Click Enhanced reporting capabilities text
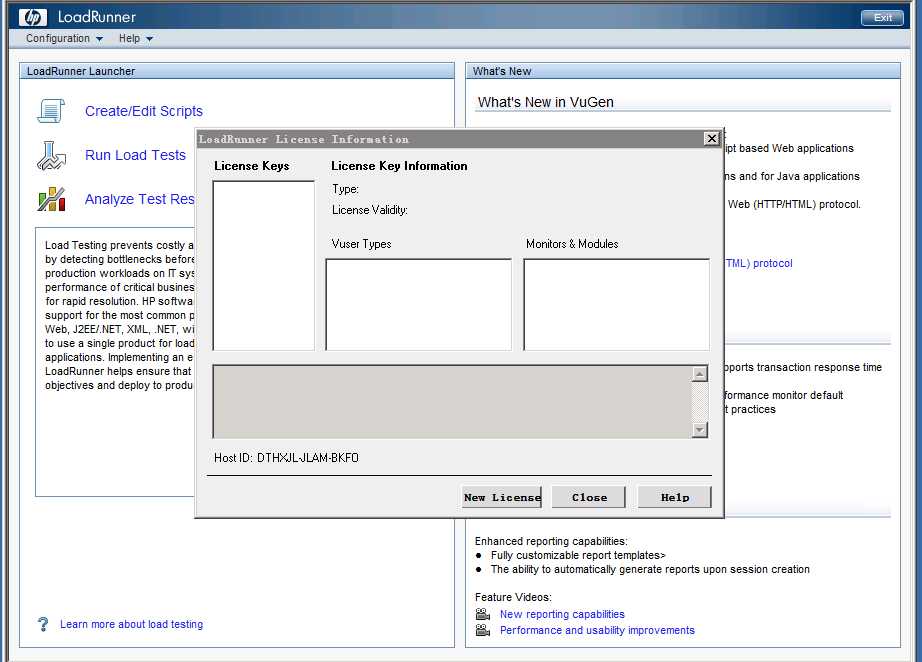922x662 pixels. [551, 541]
